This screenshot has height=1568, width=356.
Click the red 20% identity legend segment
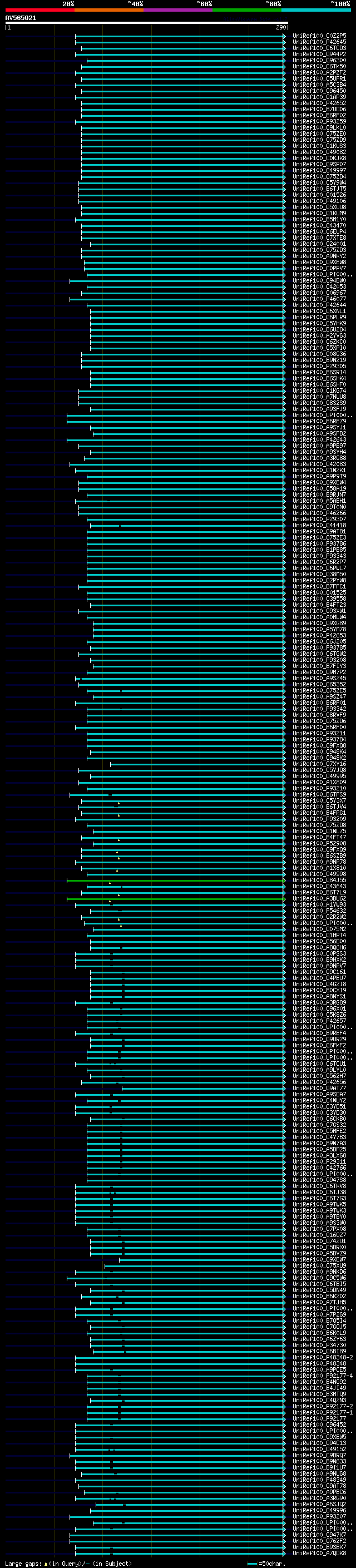click(x=39, y=10)
